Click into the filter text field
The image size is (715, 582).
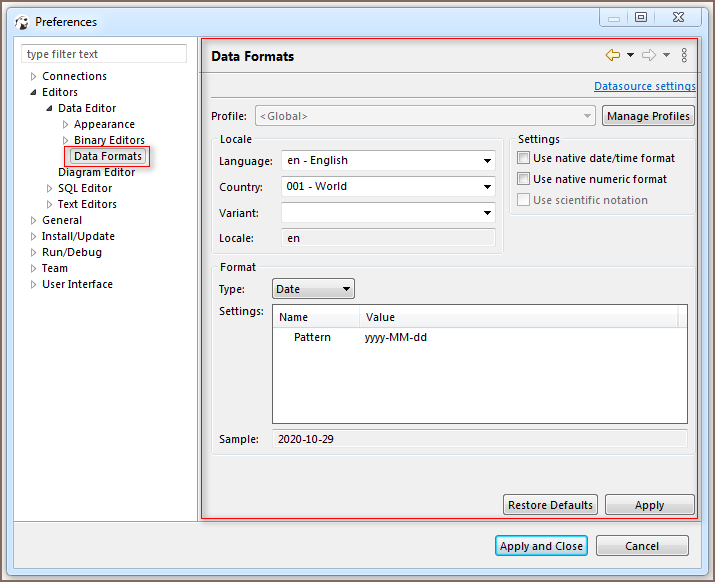104,54
